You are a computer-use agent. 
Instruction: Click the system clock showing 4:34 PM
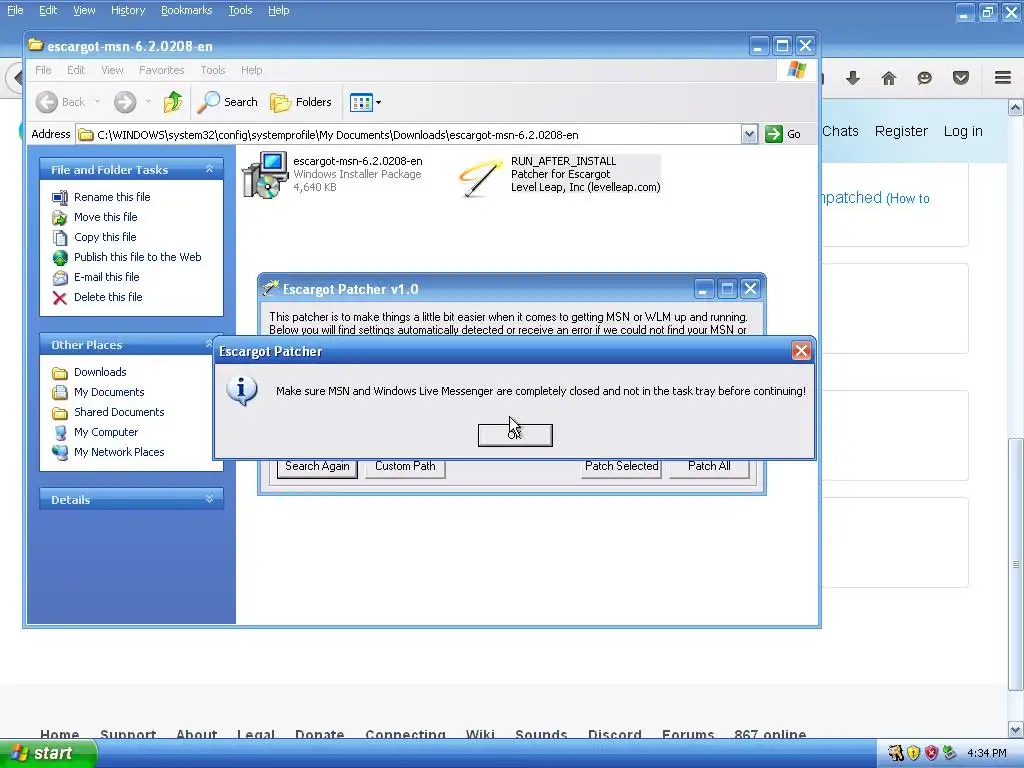point(987,753)
